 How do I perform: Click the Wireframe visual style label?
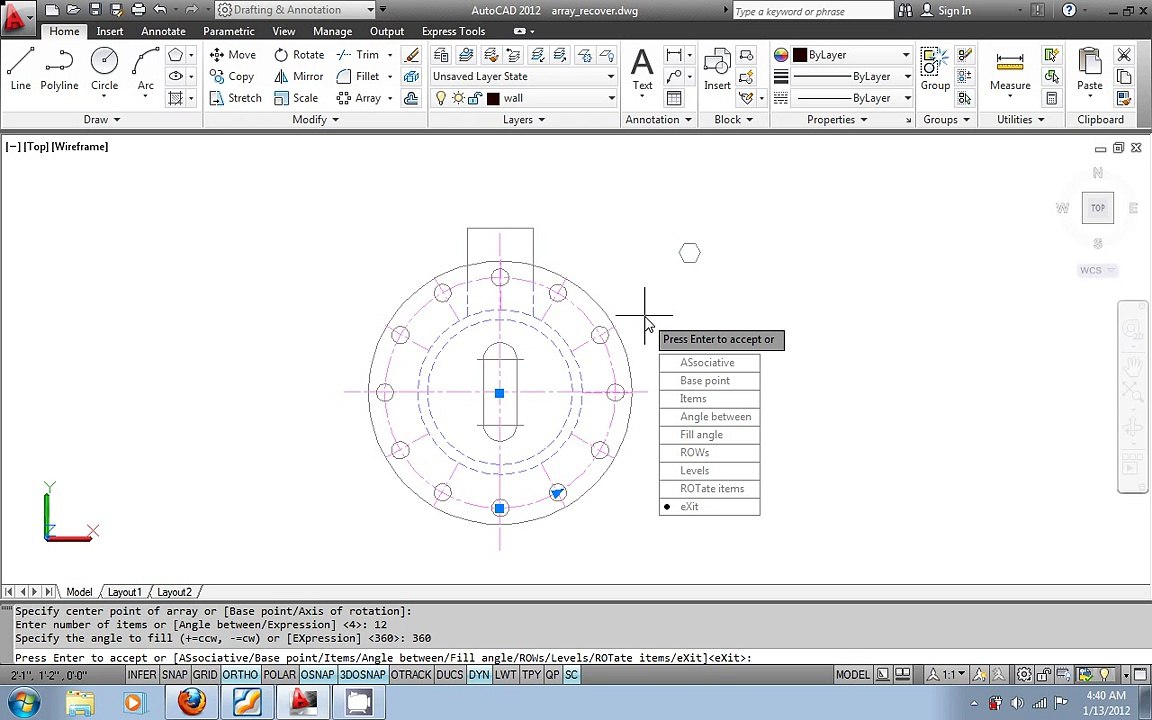[x=80, y=147]
